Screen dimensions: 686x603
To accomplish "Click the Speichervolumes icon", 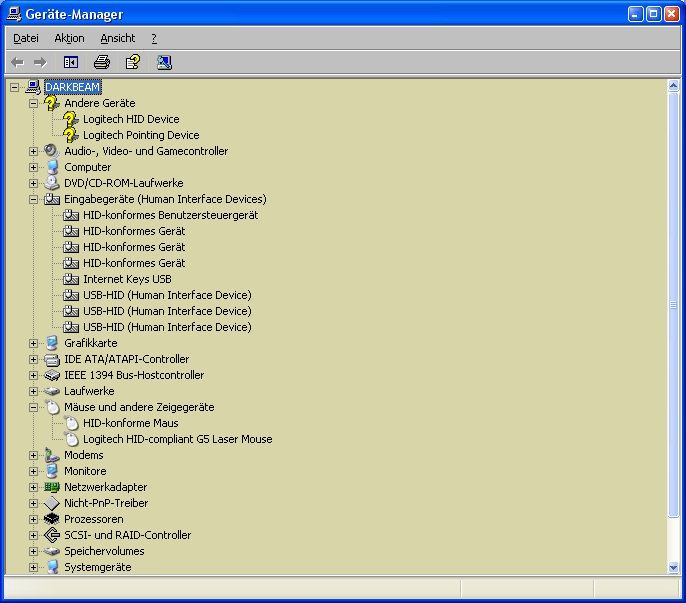I will [52, 551].
